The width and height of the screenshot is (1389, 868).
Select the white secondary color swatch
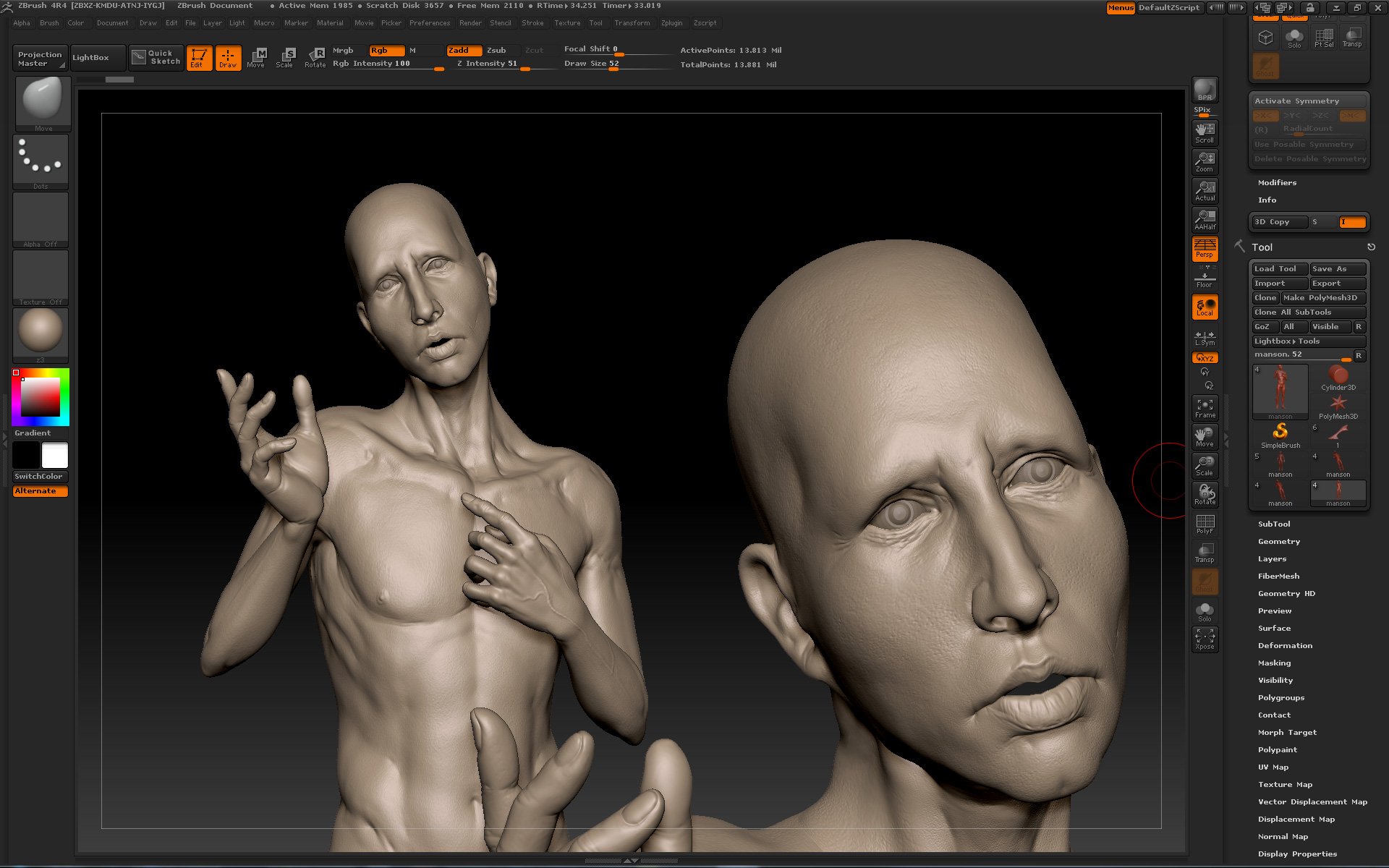[55, 456]
